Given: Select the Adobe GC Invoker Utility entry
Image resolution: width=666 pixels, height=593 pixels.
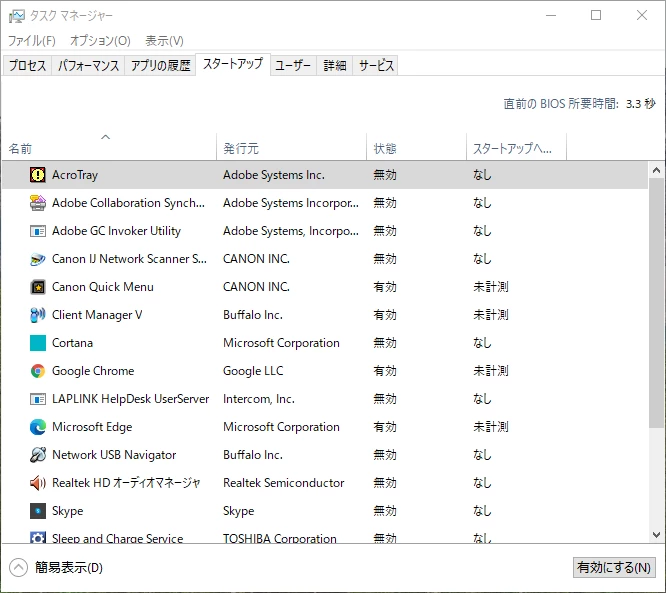Looking at the screenshot, I should (116, 231).
